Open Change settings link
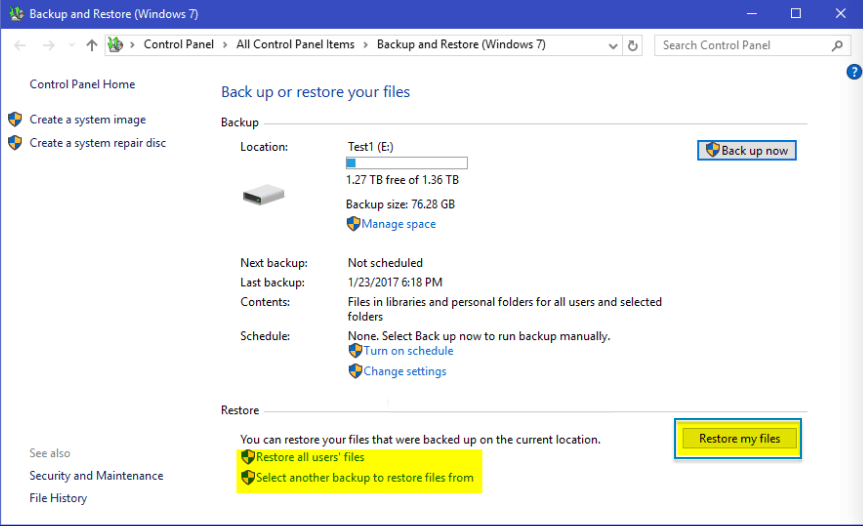 tap(405, 371)
